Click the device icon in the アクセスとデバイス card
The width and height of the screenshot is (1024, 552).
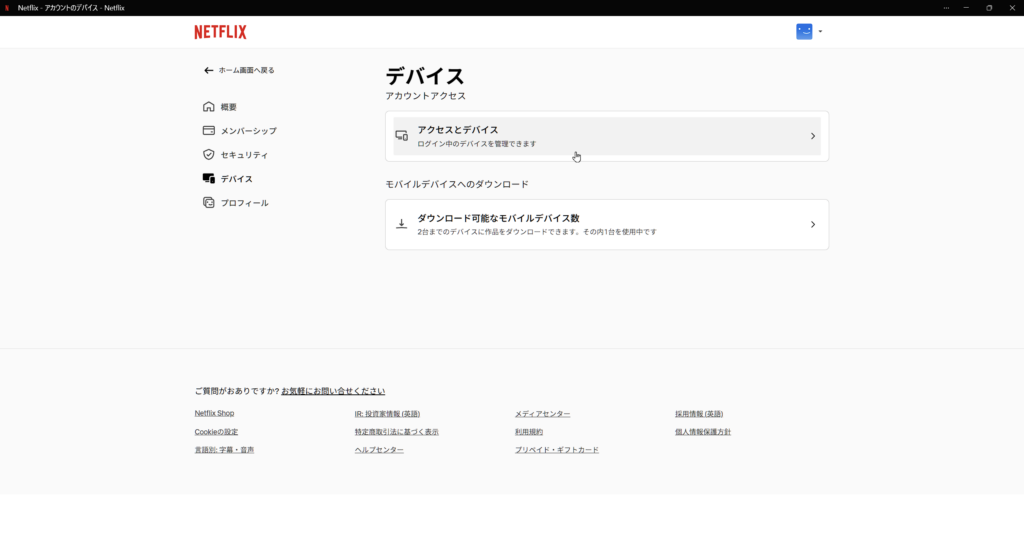pyautogui.click(x=402, y=136)
